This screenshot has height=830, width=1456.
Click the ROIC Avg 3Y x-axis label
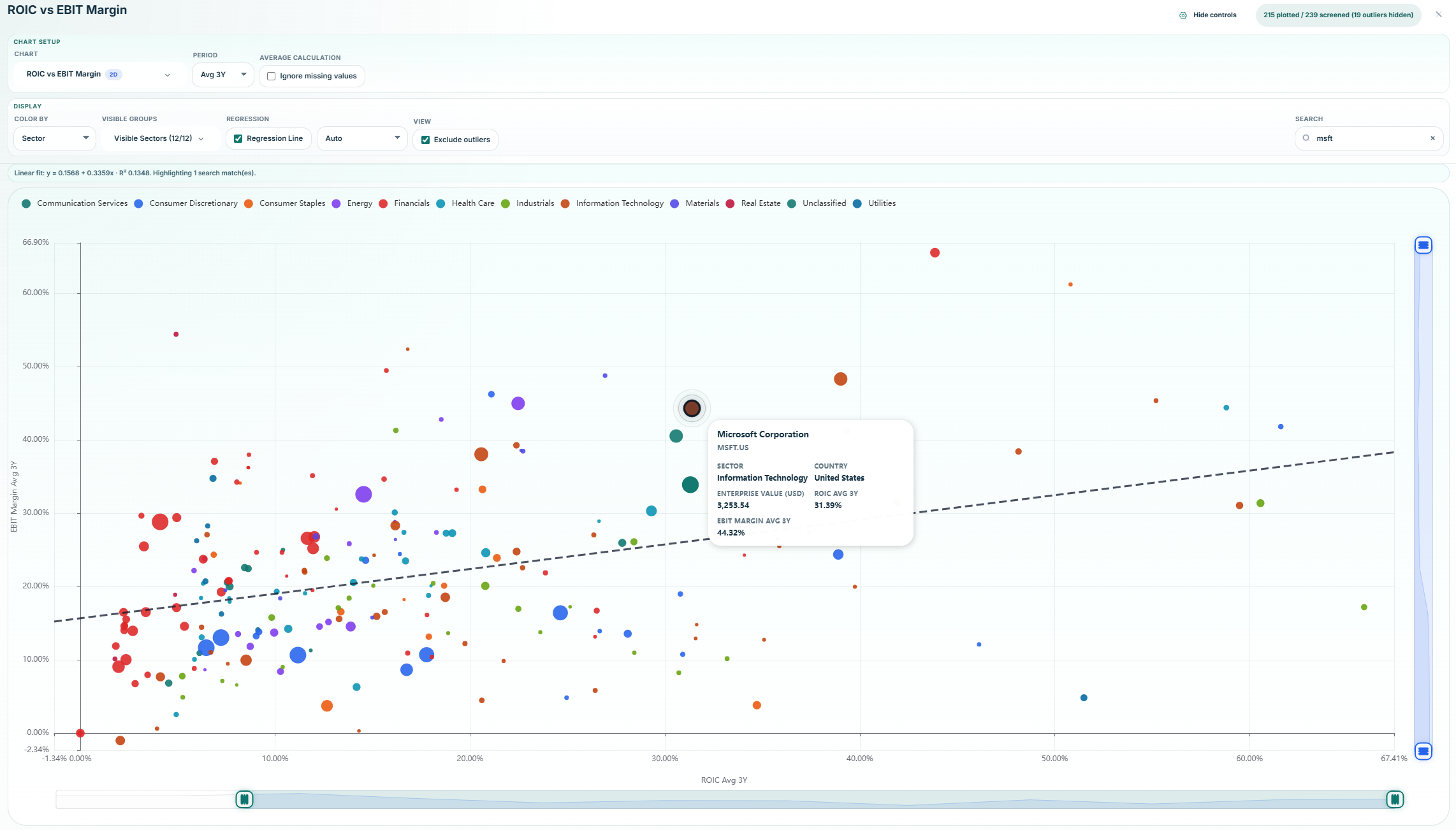(x=724, y=780)
